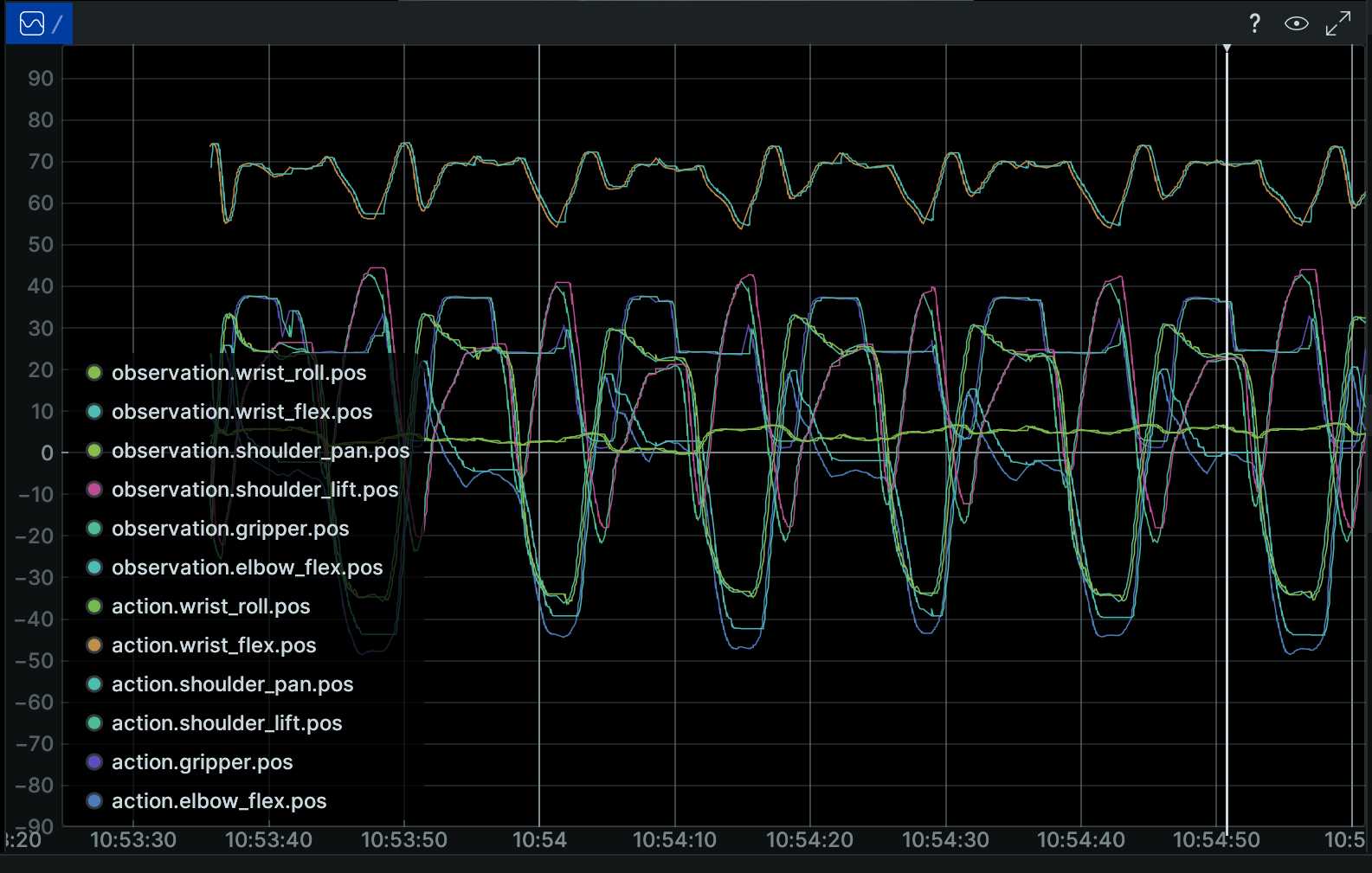Viewport: 1372px width, 873px height.
Task: Toggle observation.shoulder_pan.pos series in legend
Action: [248, 451]
